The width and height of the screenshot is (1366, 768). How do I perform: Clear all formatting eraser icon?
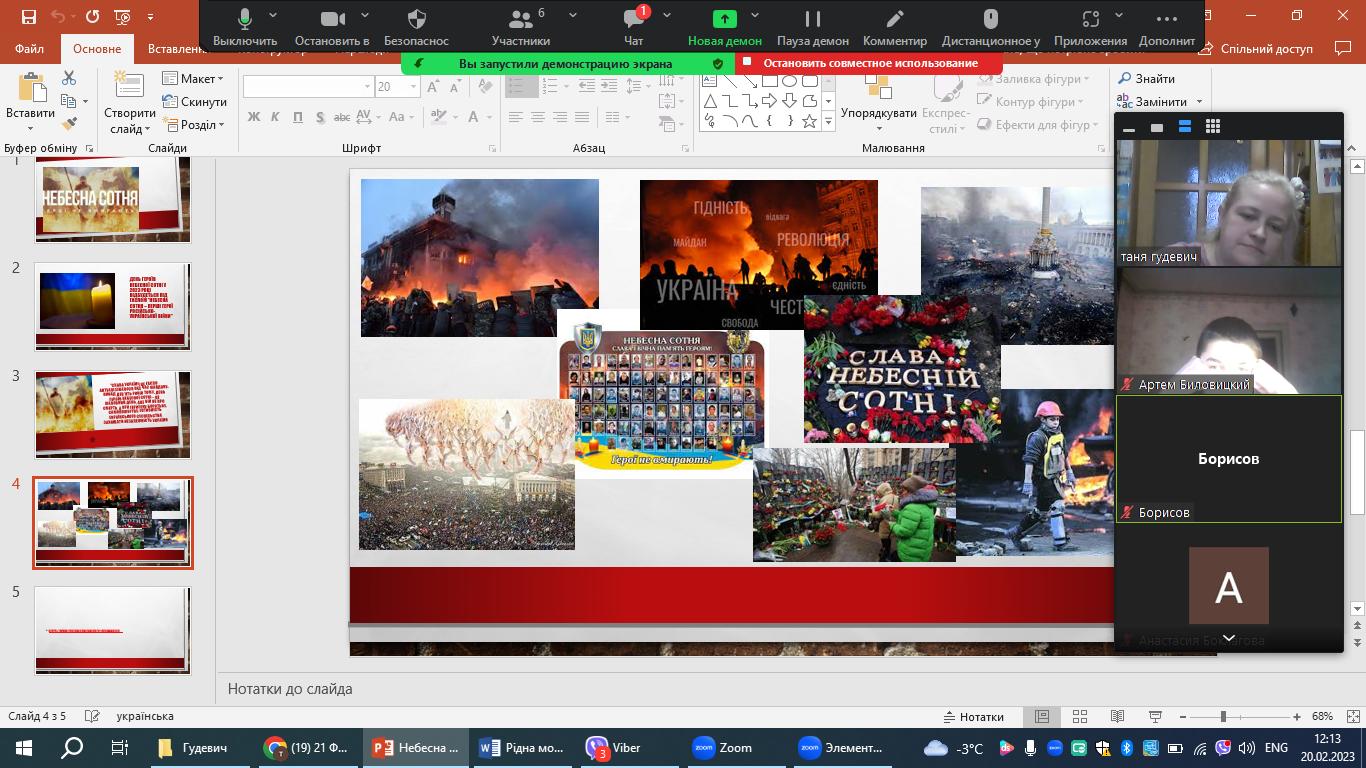click(483, 87)
